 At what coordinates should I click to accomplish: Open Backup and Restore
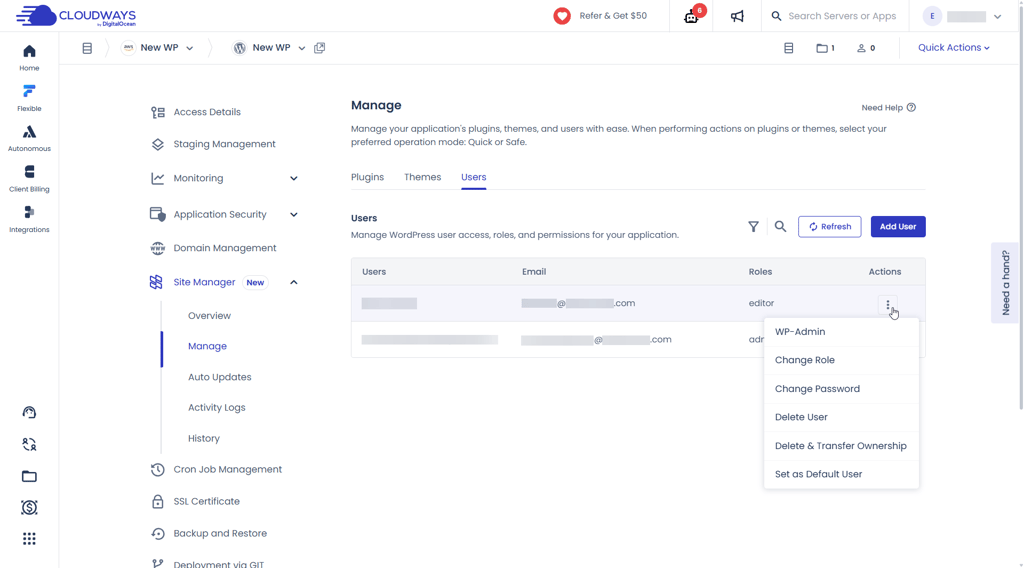click(220, 533)
